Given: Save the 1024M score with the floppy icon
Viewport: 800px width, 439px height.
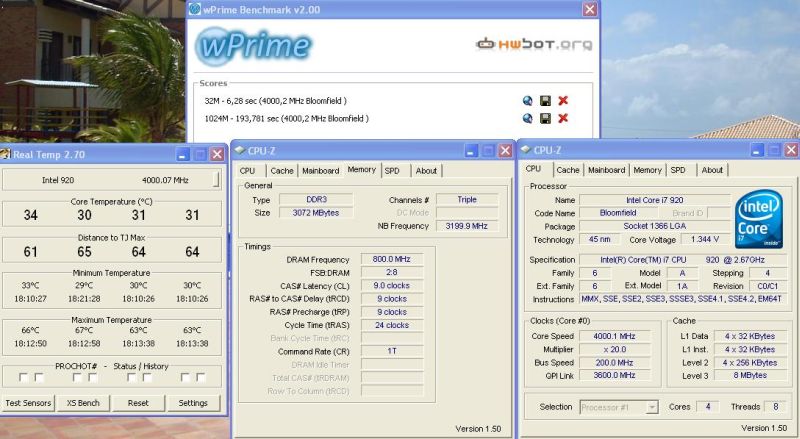Looking at the screenshot, I should (x=545, y=118).
